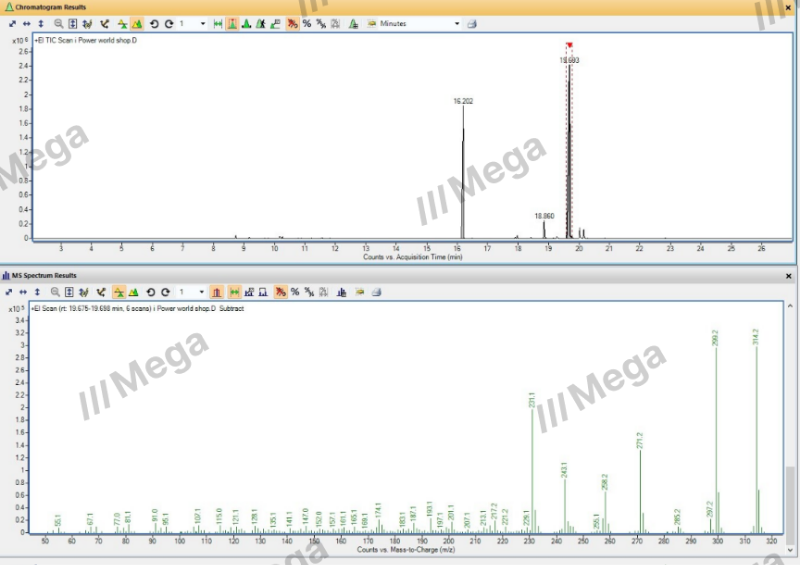Screen dimensions: 800x565
Task: Click the Chromatogram percent scale icon
Action: tap(307, 23)
